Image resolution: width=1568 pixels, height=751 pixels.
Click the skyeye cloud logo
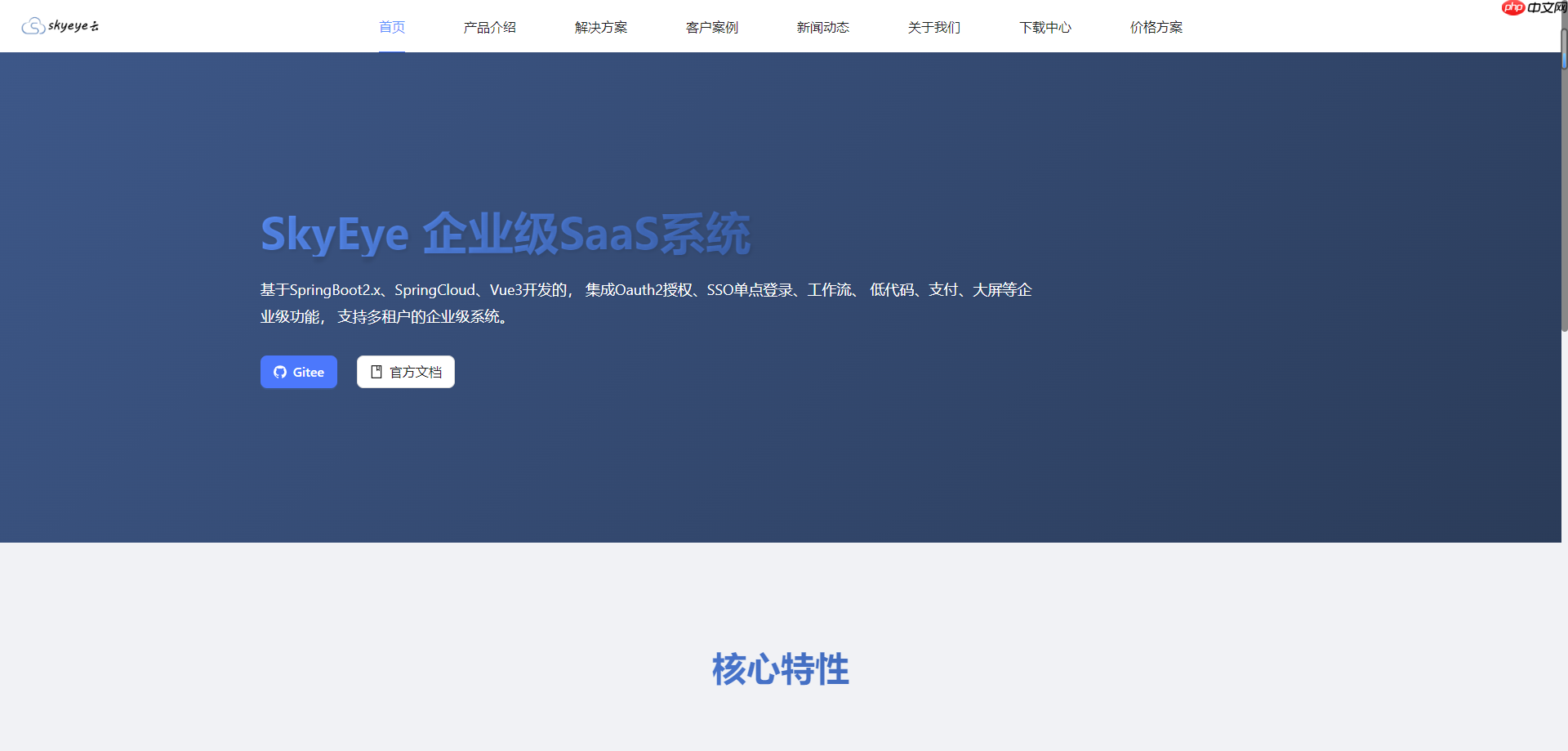(x=59, y=25)
